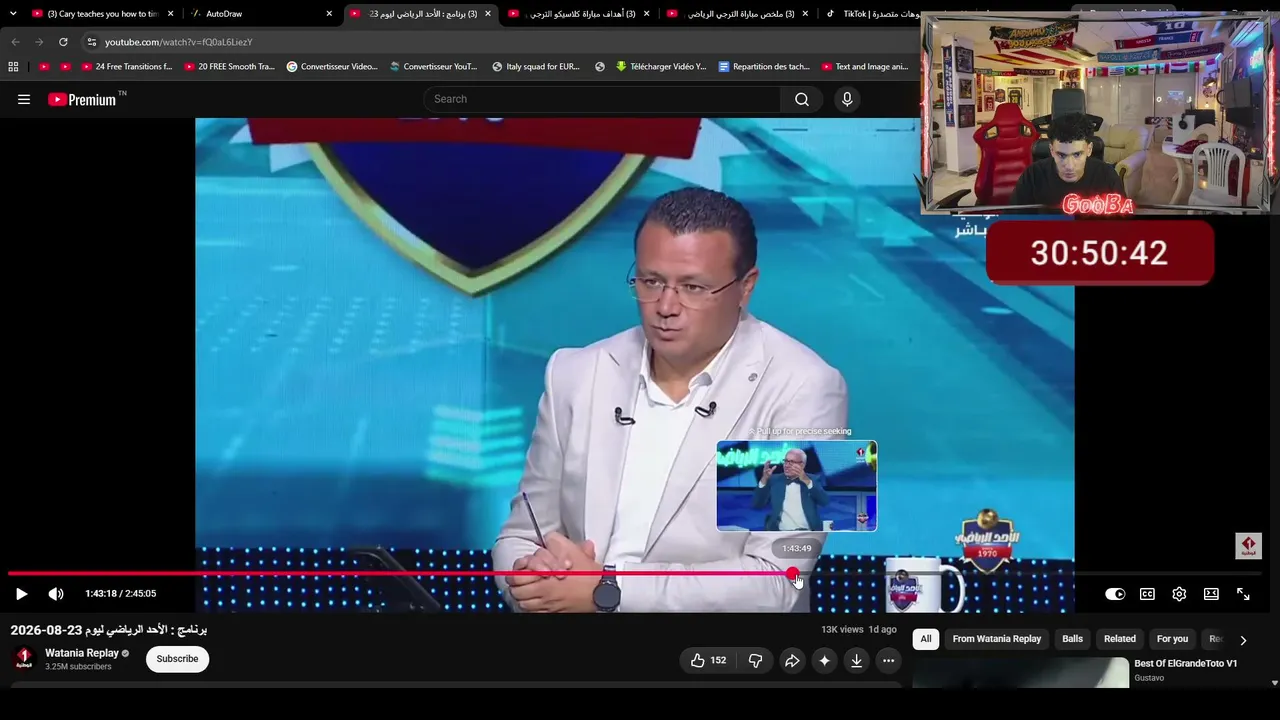The height and width of the screenshot is (720, 1280).
Task: Download the video for offline
Action: 856,660
